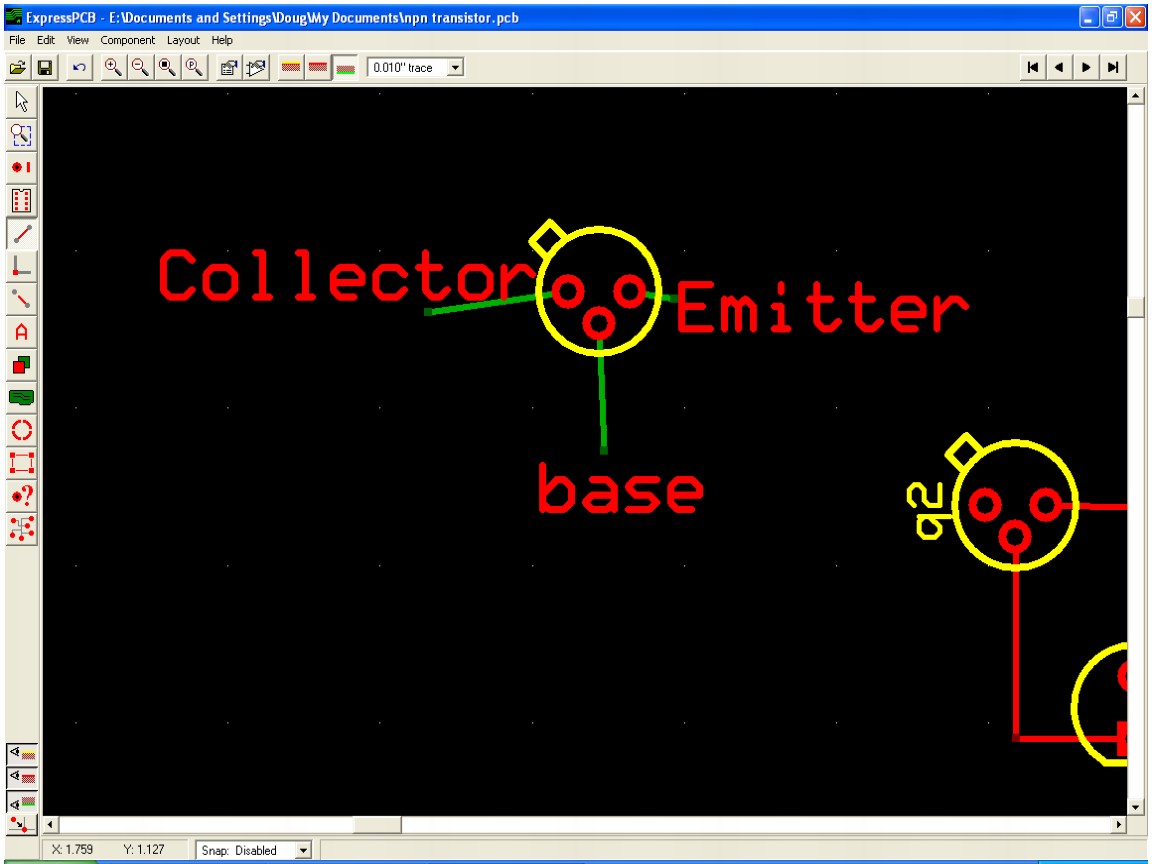Select the Insert corner in trace tool
Image resolution: width=1152 pixels, height=864 pixels.
[22, 266]
